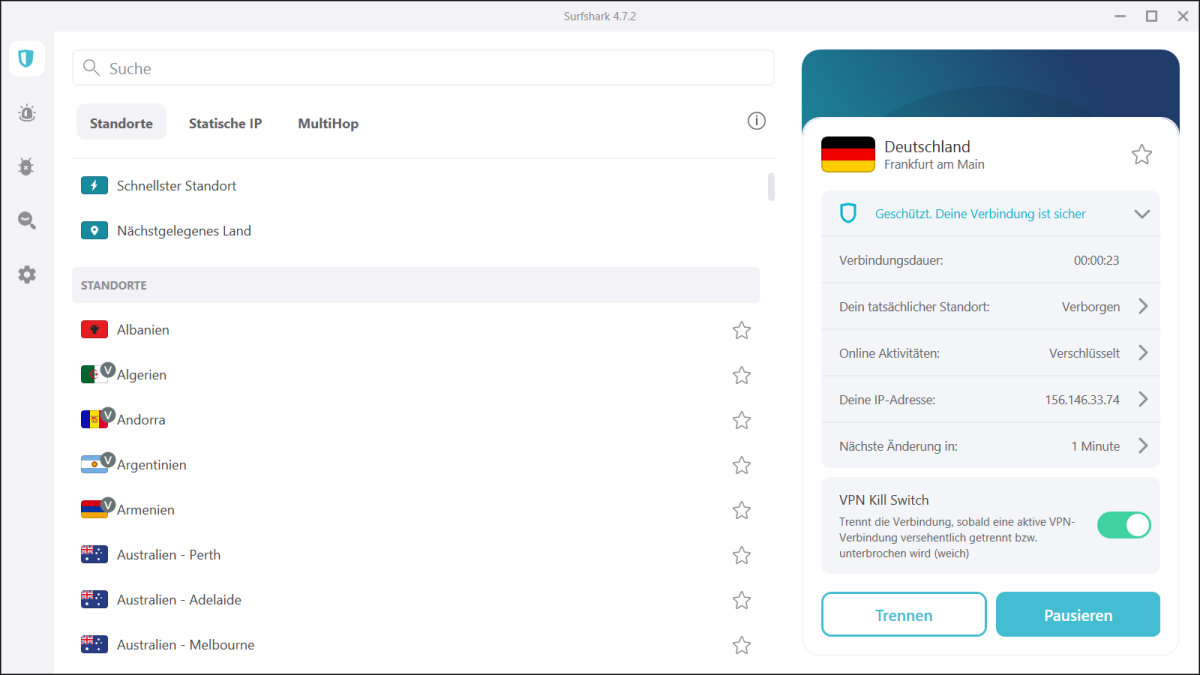Favorite the connected Deutschland location

[1142, 154]
